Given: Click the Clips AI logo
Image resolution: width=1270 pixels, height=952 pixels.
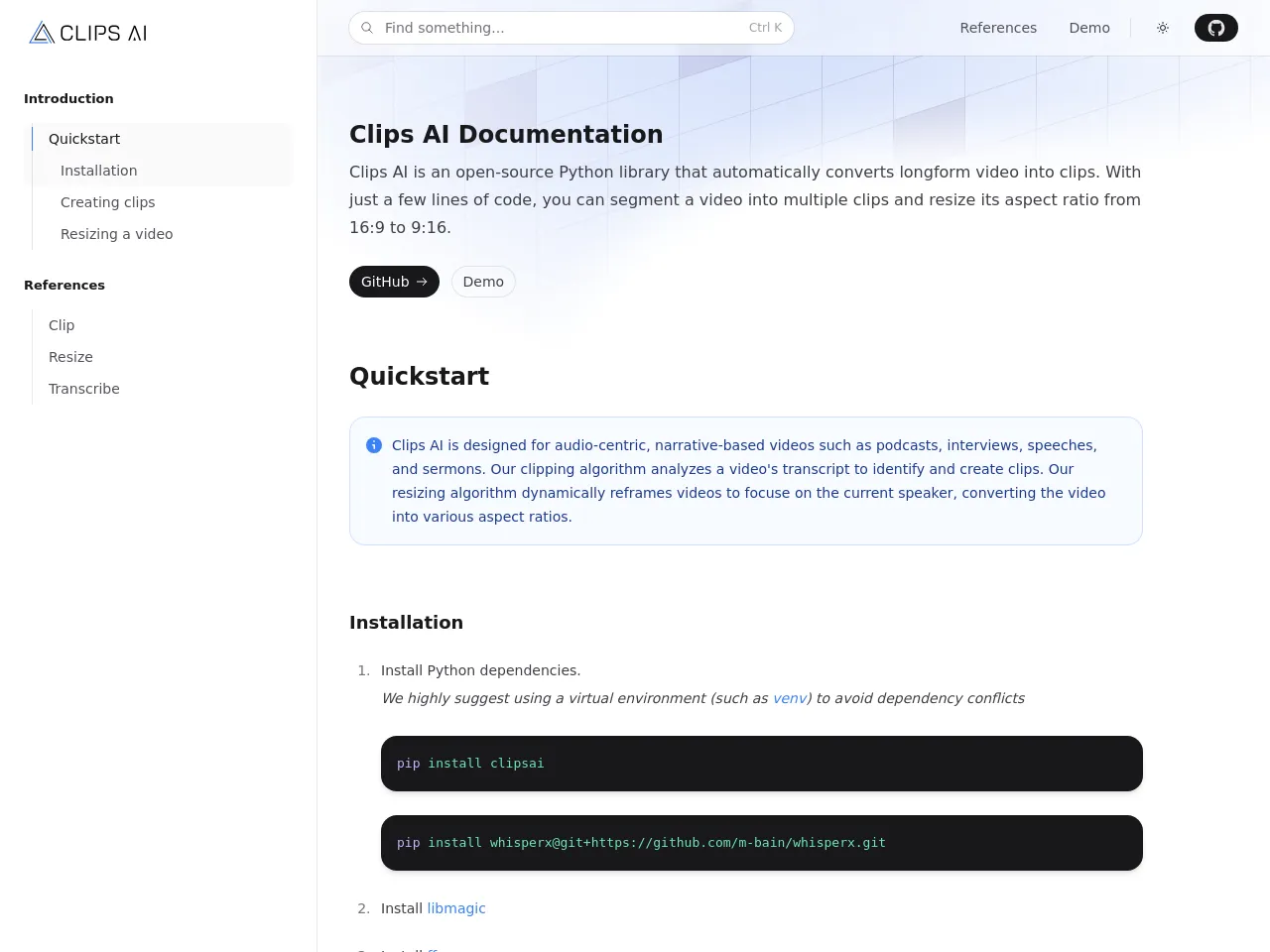Looking at the screenshot, I should [x=88, y=33].
